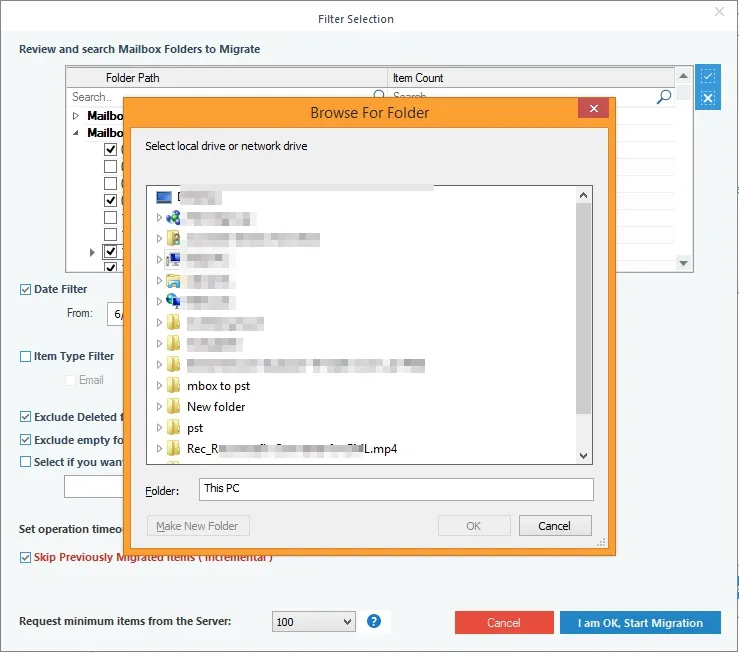This screenshot has height=653, width=739.
Task: Click the computer monitor icon at tree top
Action: [164, 197]
